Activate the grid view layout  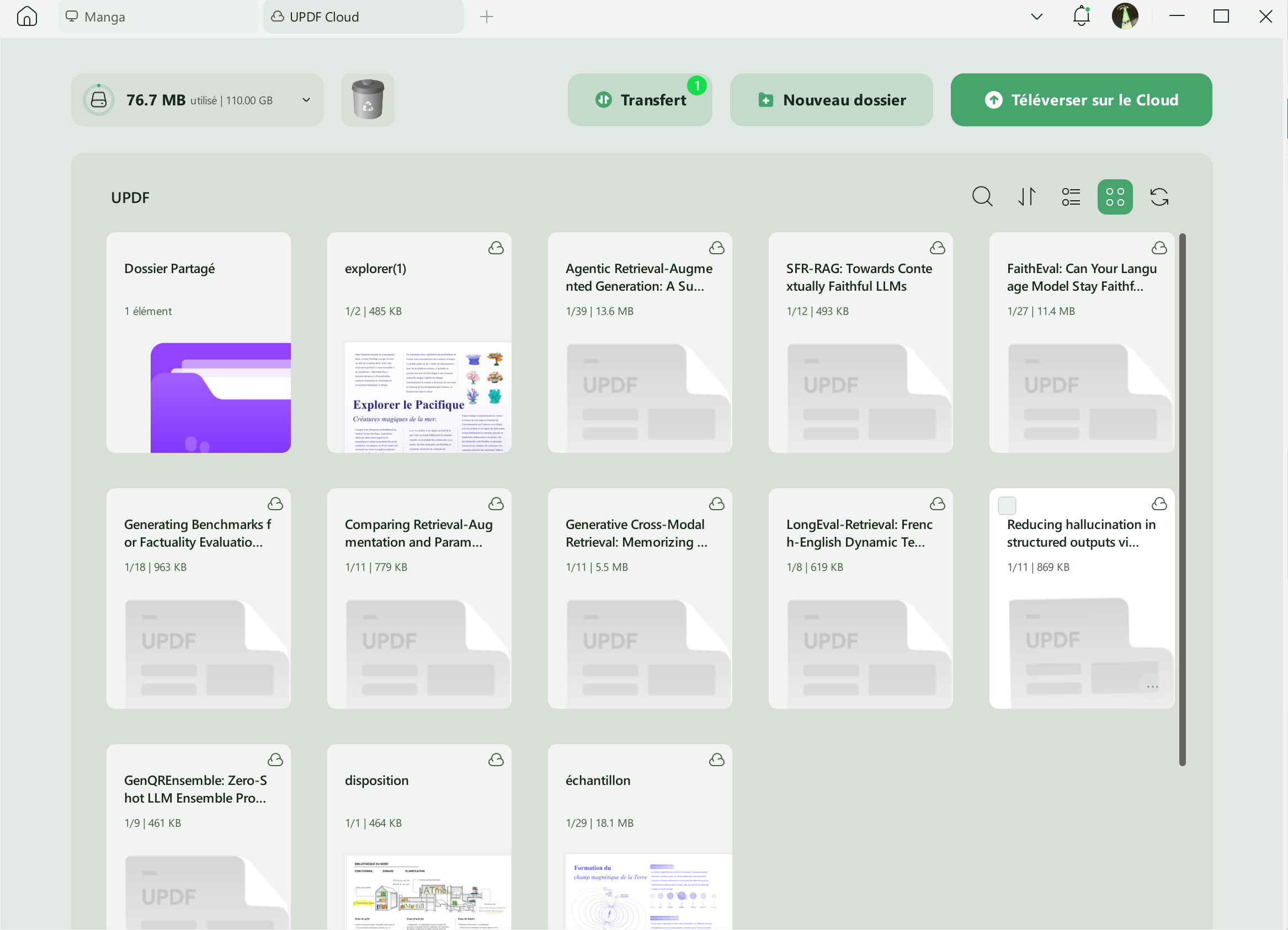pos(1114,196)
